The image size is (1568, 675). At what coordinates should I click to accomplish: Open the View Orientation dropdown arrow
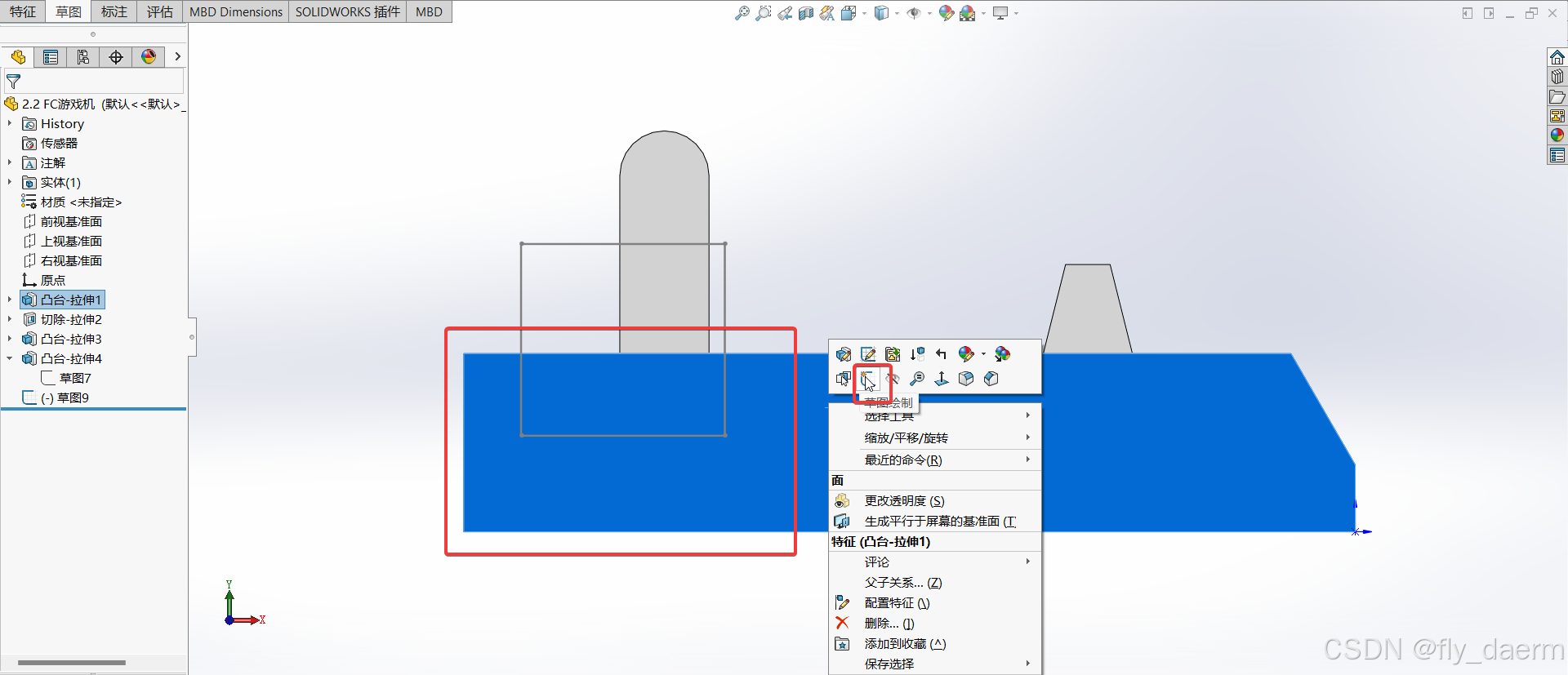click(863, 13)
